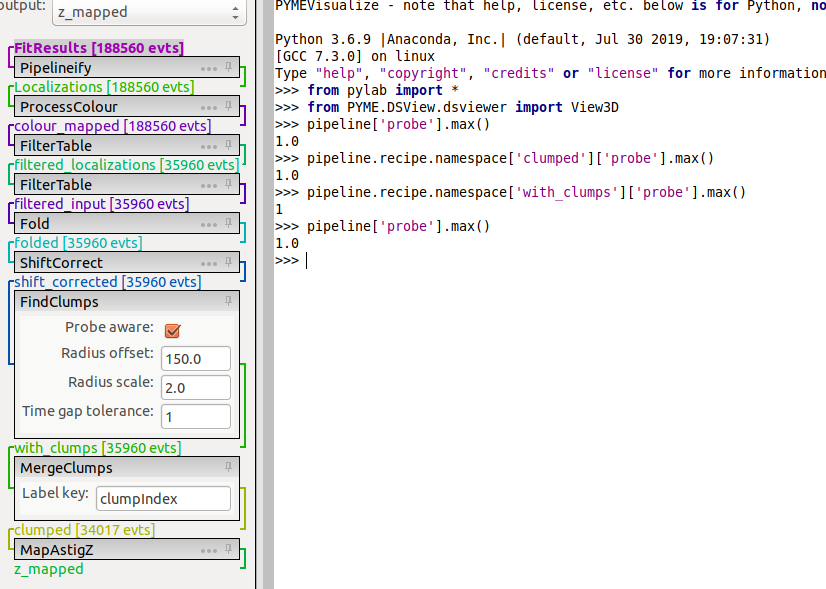Click the Time gap tolerance field
The image size is (826, 589).
(195, 417)
